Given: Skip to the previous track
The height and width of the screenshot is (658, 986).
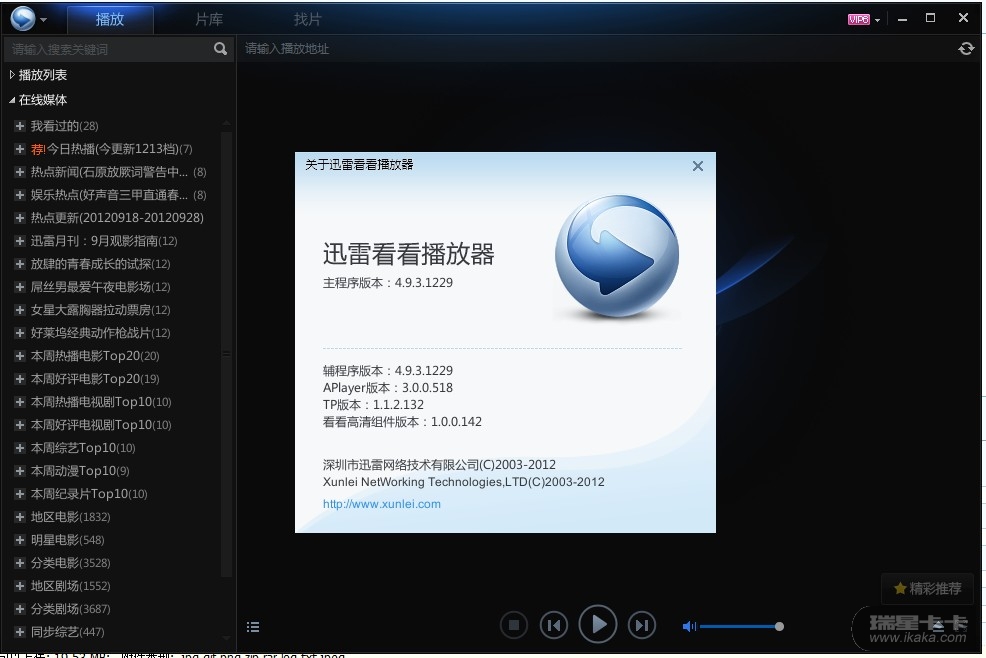Looking at the screenshot, I should (553, 625).
